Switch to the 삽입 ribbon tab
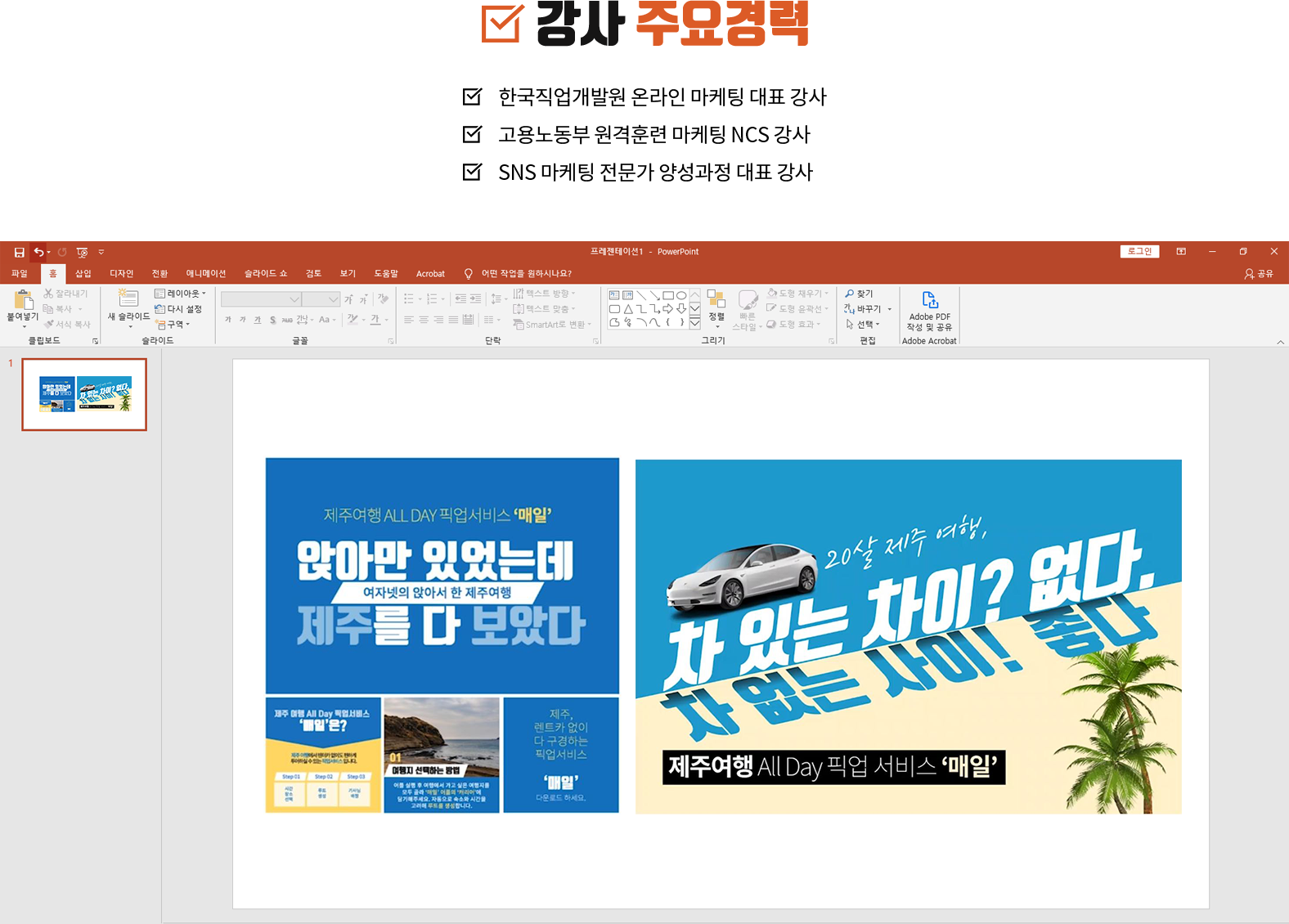Image resolution: width=1289 pixels, height=924 pixels. point(83,273)
